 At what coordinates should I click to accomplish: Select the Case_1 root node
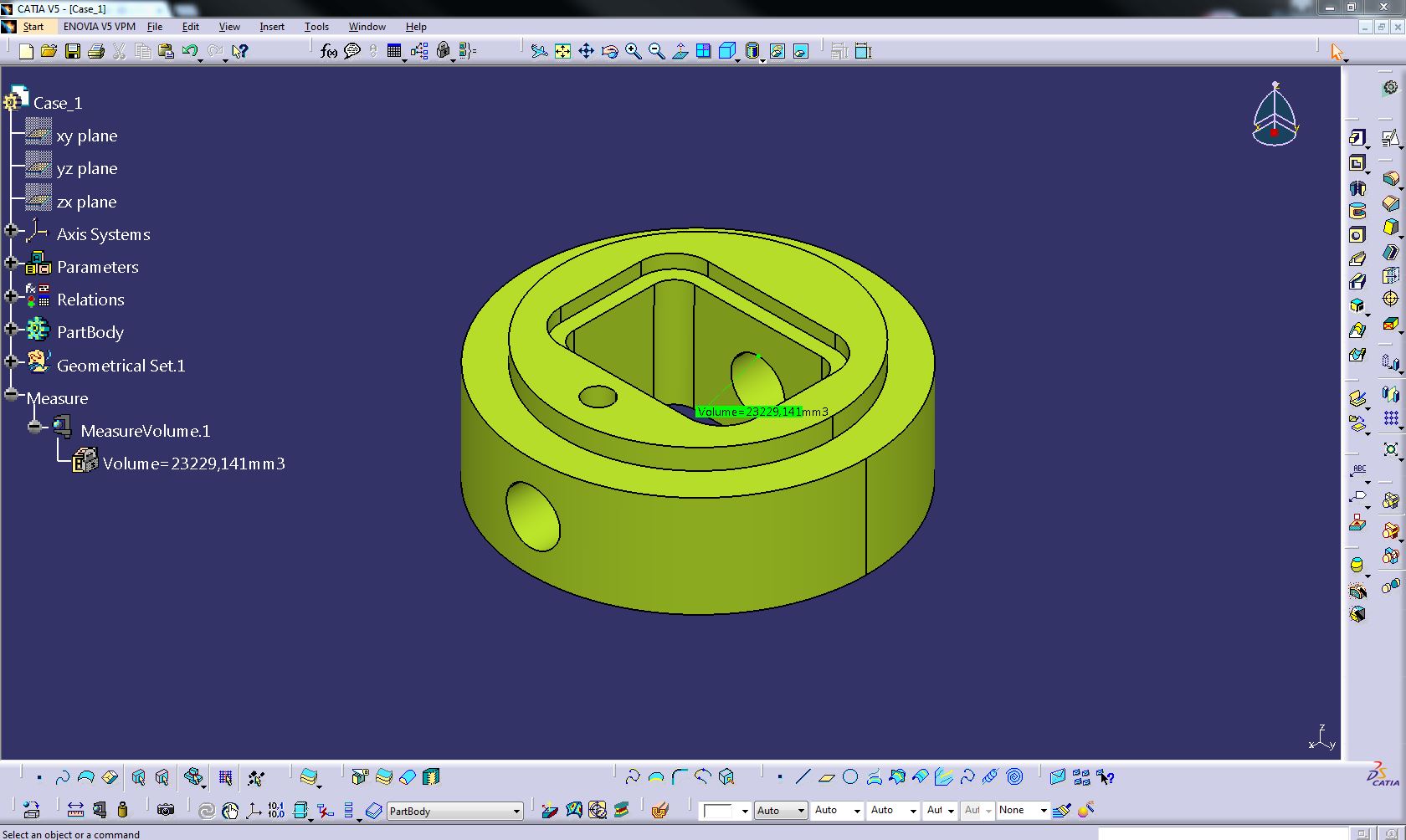[x=58, y=103]
